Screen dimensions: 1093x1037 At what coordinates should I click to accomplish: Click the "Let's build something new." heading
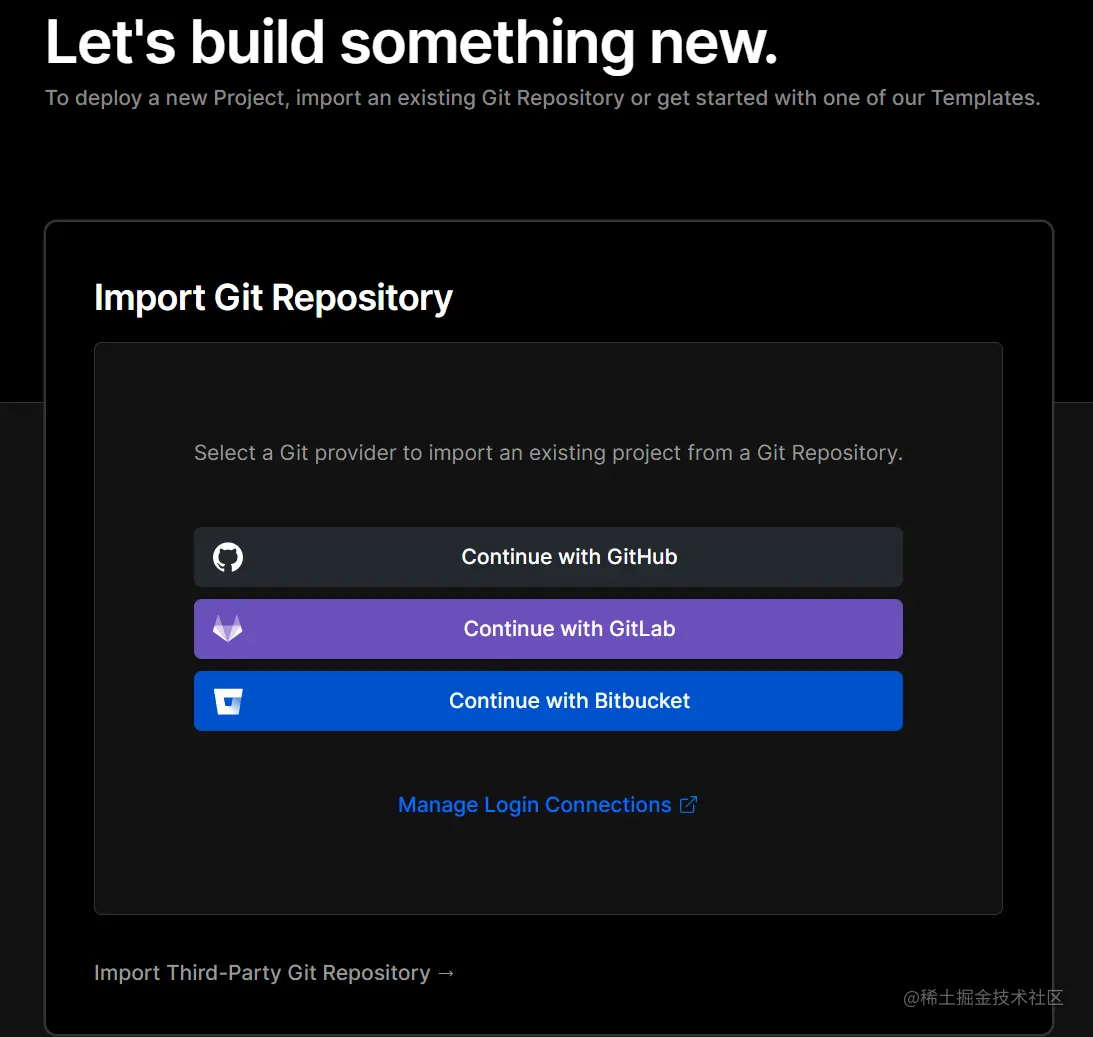[x=411, y=43]
